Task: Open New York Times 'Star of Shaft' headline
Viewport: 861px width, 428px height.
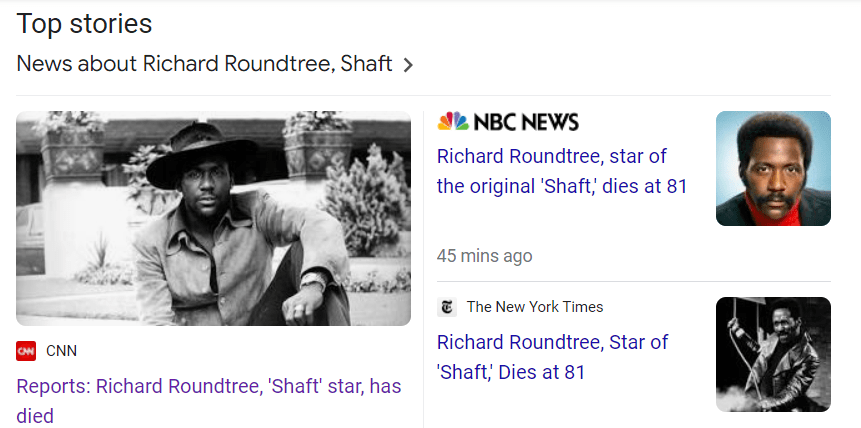Action: tap(552, 357)
